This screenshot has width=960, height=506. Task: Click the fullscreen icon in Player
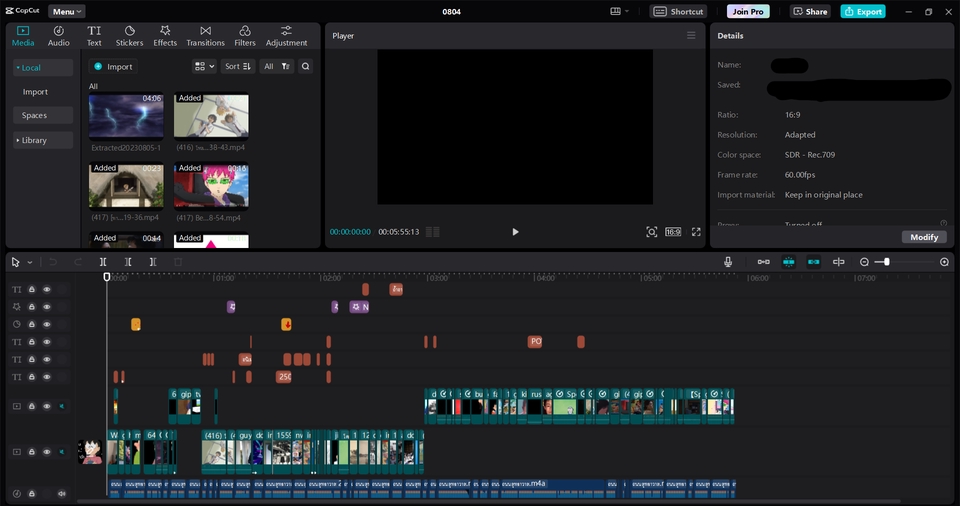point(696,232)
